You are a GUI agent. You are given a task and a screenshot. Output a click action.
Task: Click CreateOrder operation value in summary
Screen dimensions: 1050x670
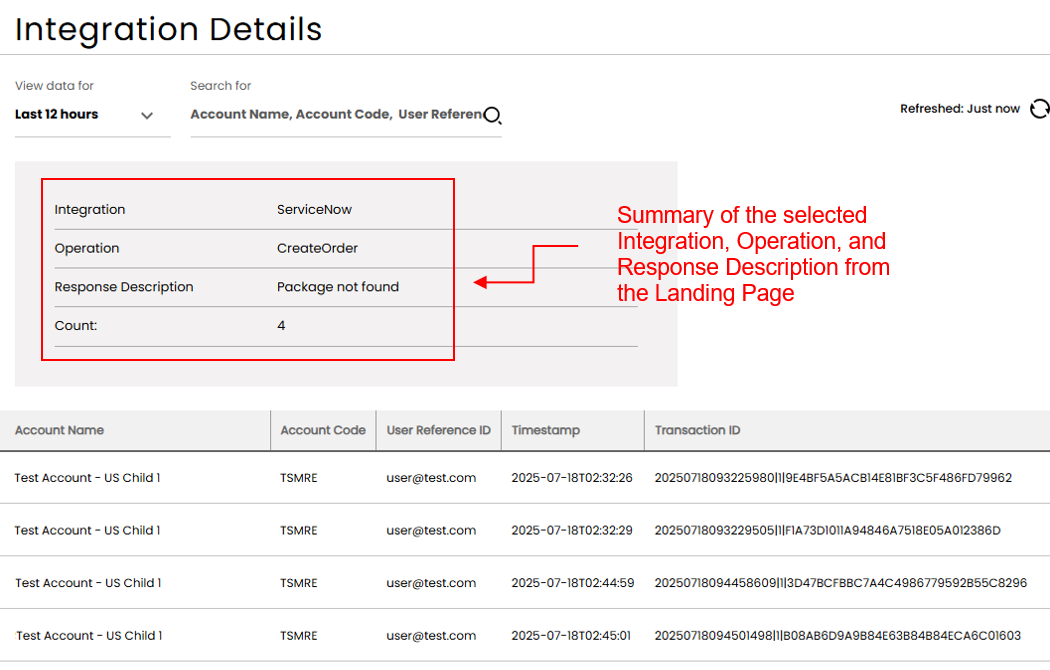point(317,248)
